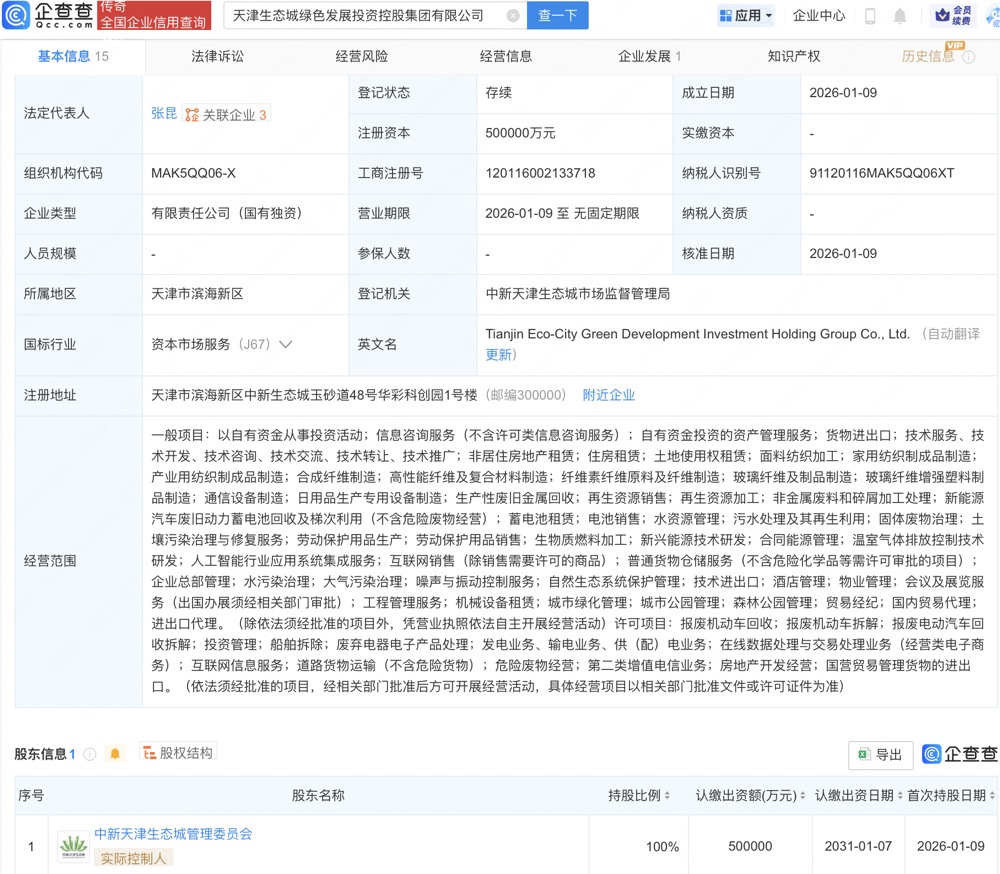Sort by 持股比例 column
This screenshot has height=874, width=1000.
(669, 796)
